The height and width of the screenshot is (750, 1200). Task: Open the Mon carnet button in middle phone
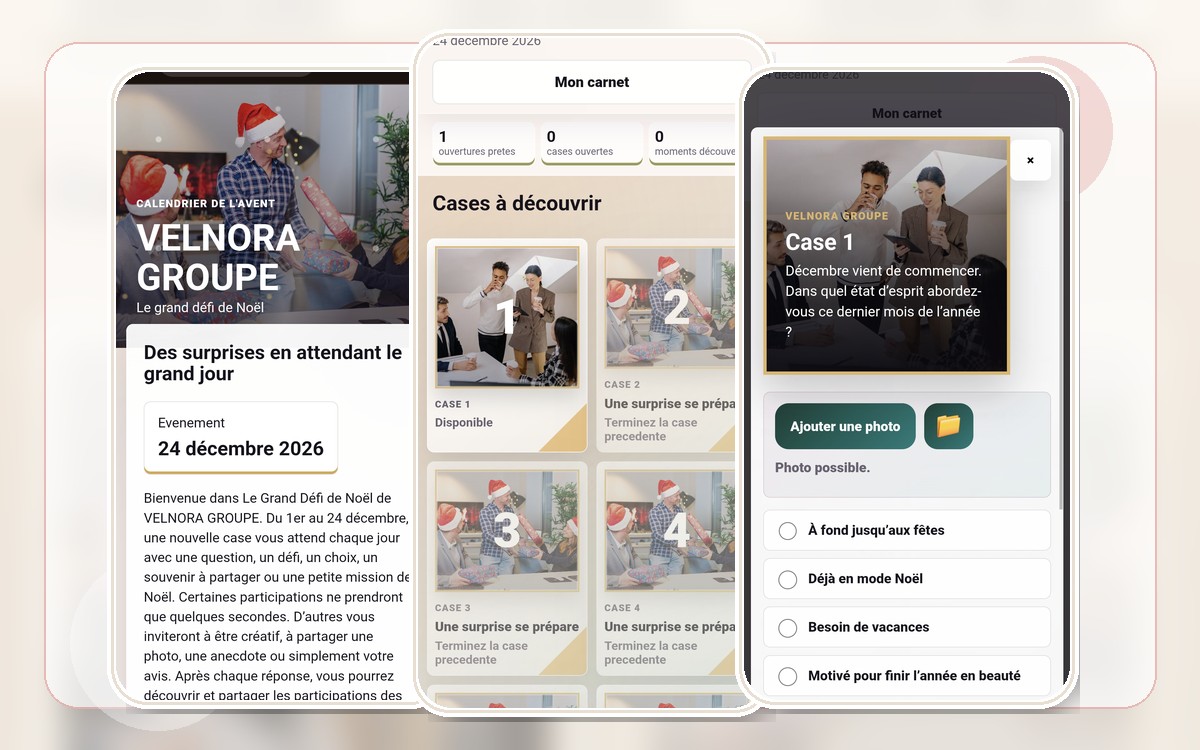(592, 82)
